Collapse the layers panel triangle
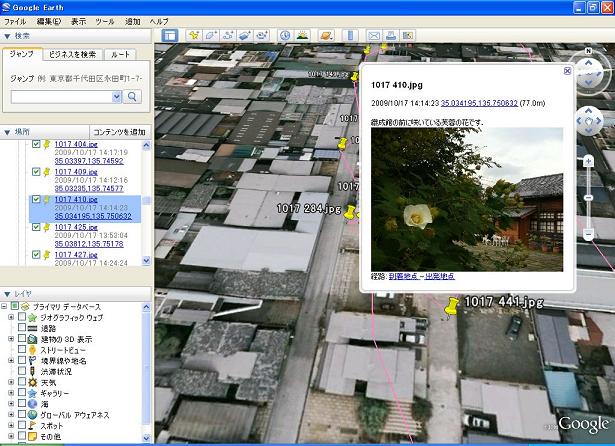The width and height of the screenshot is (615, 446). click(7, 294)
